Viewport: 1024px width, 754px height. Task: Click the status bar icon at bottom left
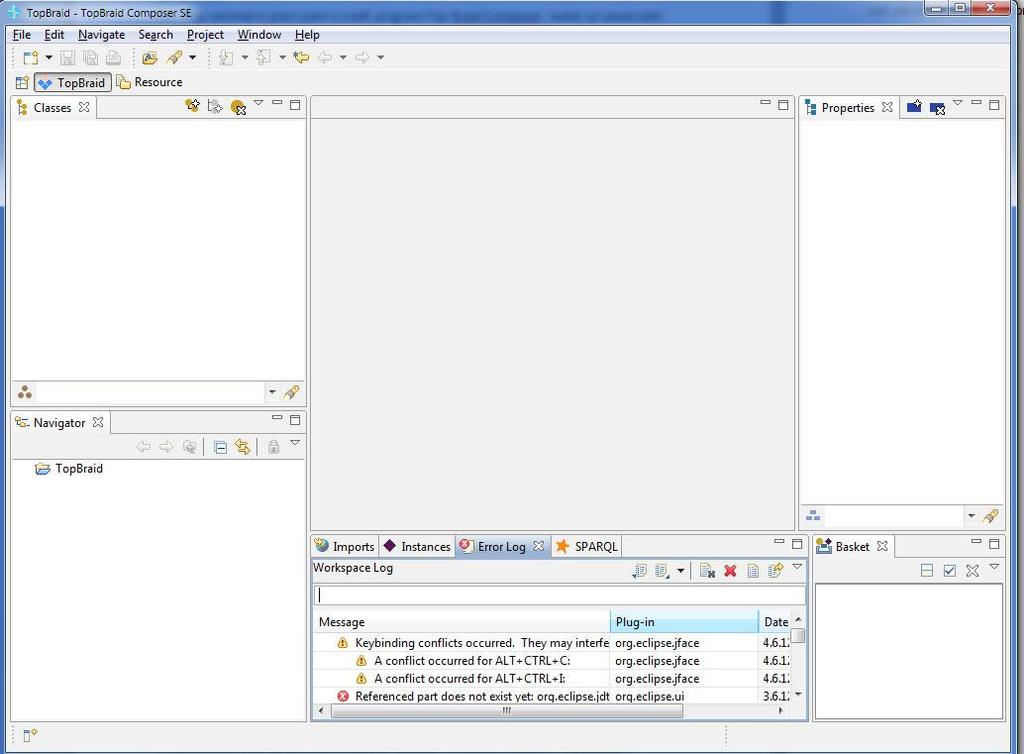[x=30, y=736]
